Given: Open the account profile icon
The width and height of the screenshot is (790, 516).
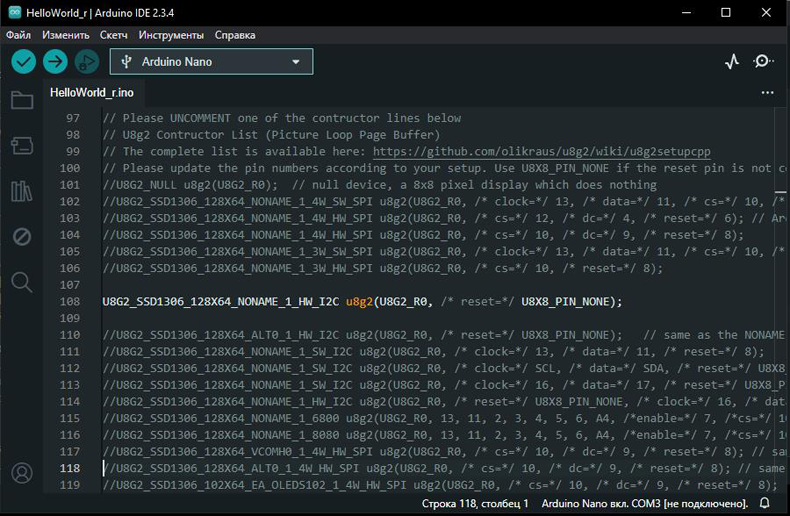Looking at the screenshot, I should (x=22, y=473).
